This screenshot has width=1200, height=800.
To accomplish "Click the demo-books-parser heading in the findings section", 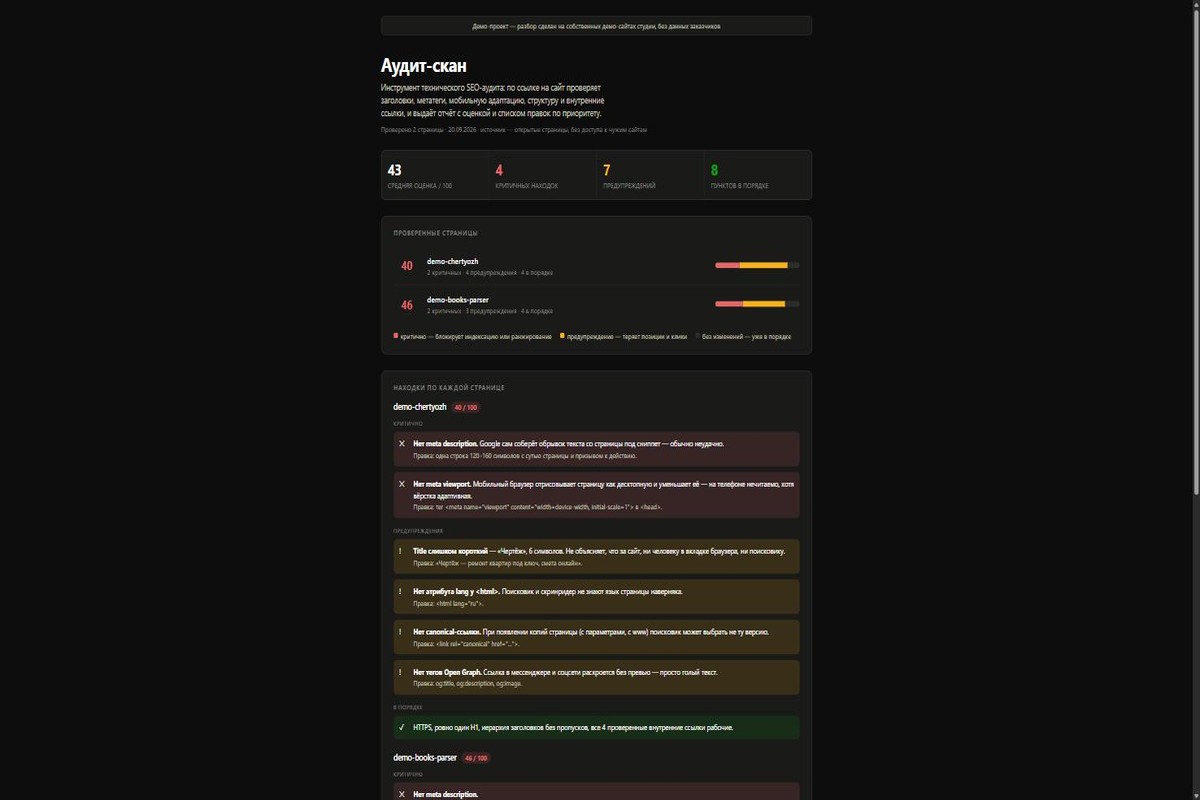I will click(425, 758).
